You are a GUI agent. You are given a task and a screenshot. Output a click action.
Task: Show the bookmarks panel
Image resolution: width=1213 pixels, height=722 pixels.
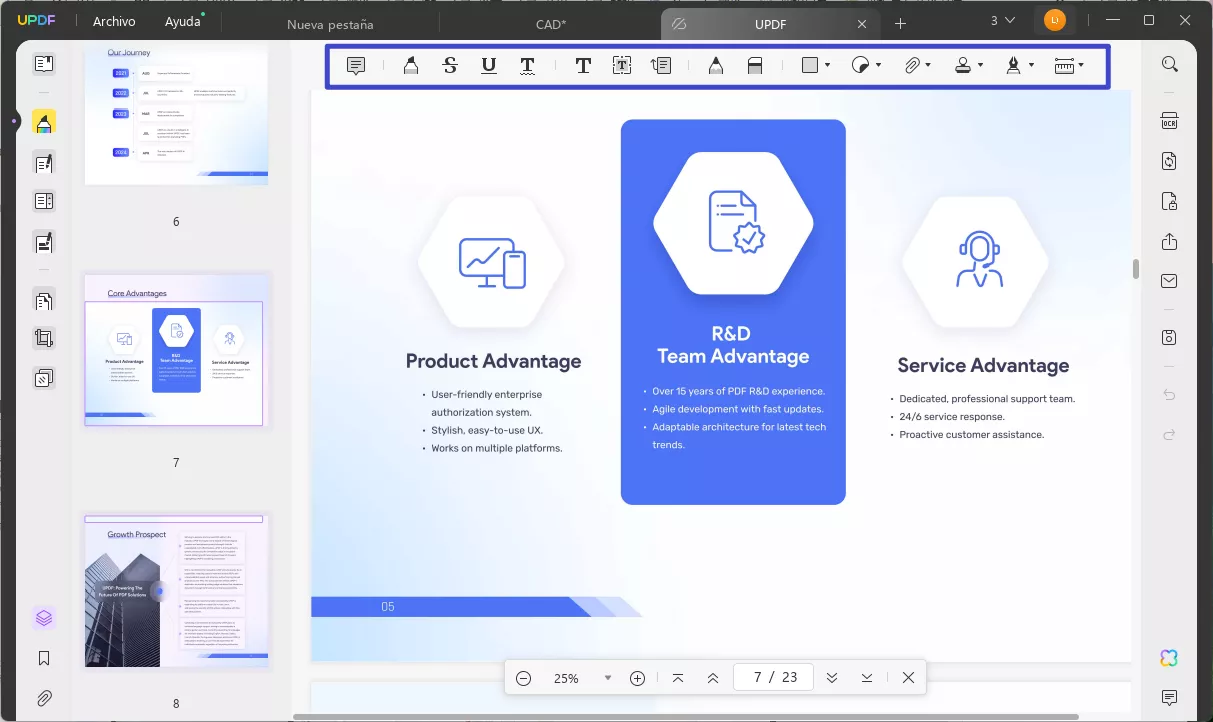(x=44, y=658)
